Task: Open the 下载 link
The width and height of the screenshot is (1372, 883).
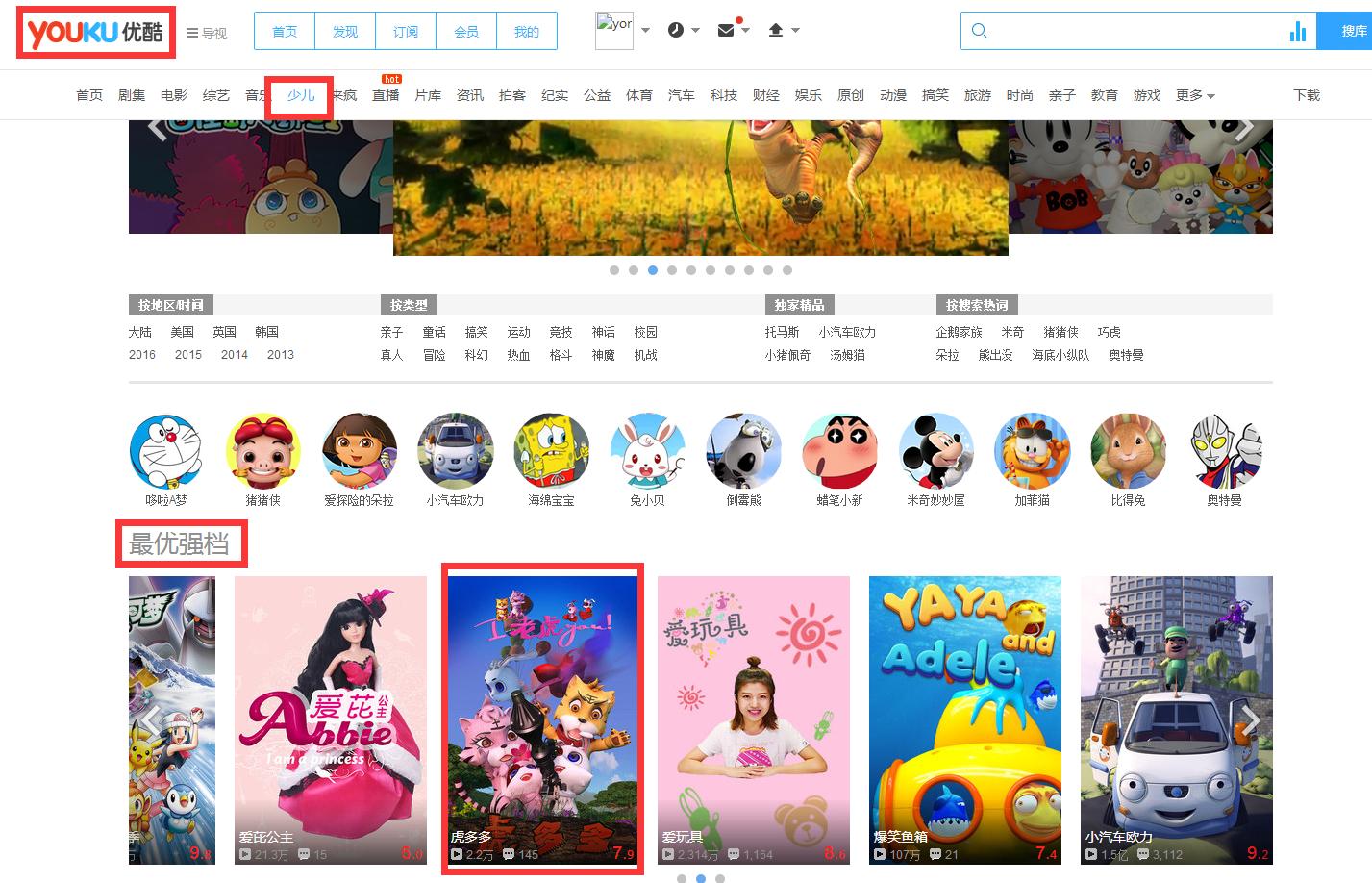Action: tap(1307, 95)
